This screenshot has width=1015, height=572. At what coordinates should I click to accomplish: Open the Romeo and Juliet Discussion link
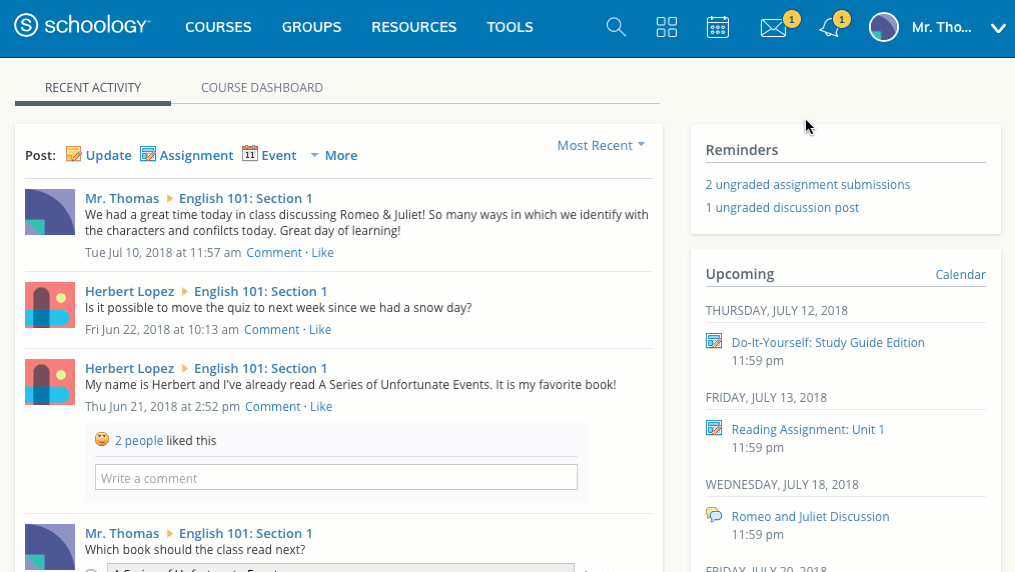point(810,517)
